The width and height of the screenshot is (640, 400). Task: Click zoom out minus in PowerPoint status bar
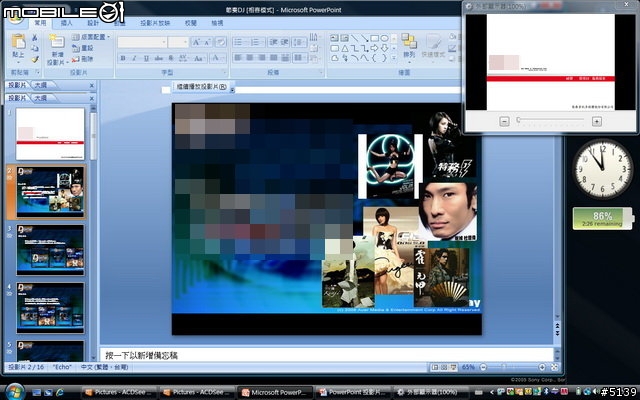tap(483, 367)
